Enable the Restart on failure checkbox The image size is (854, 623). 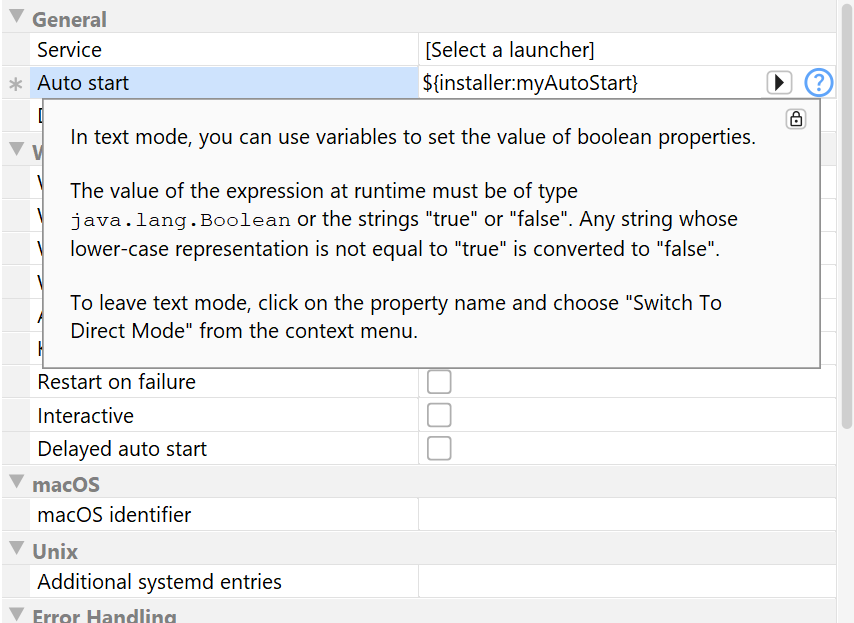[439, 382]
